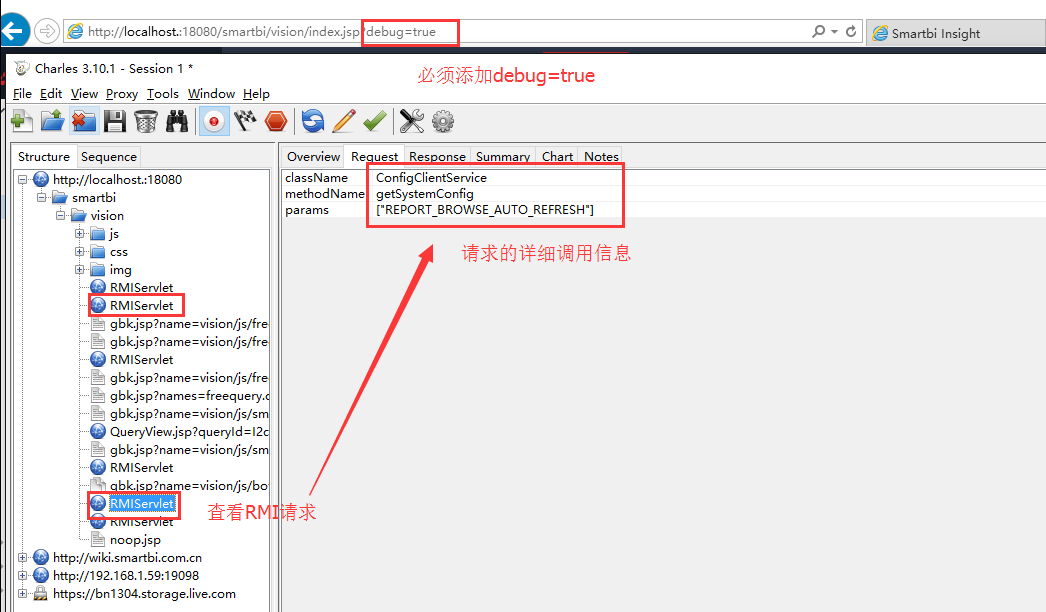Open the Window menu
Screen dimensions: 1046x612
[211, 93]
